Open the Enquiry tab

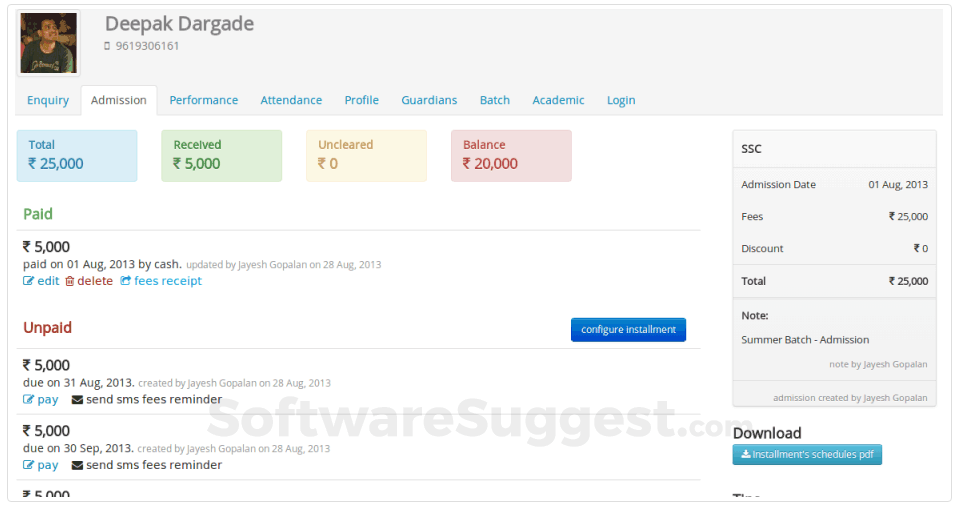(x=48, y=100)
